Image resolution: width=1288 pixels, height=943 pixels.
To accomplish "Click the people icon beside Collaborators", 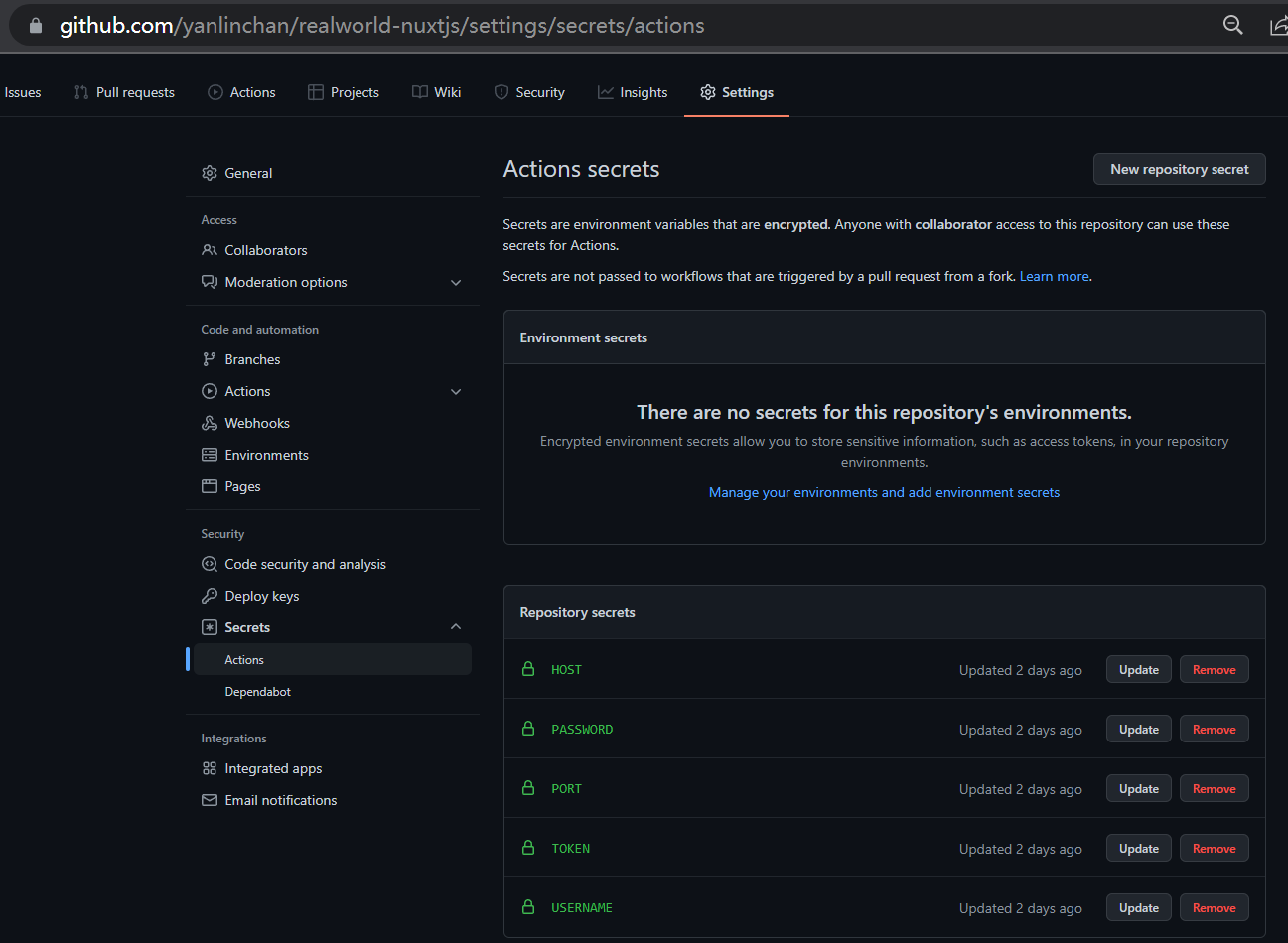I will pyautogui.click(x=210, y=250).
